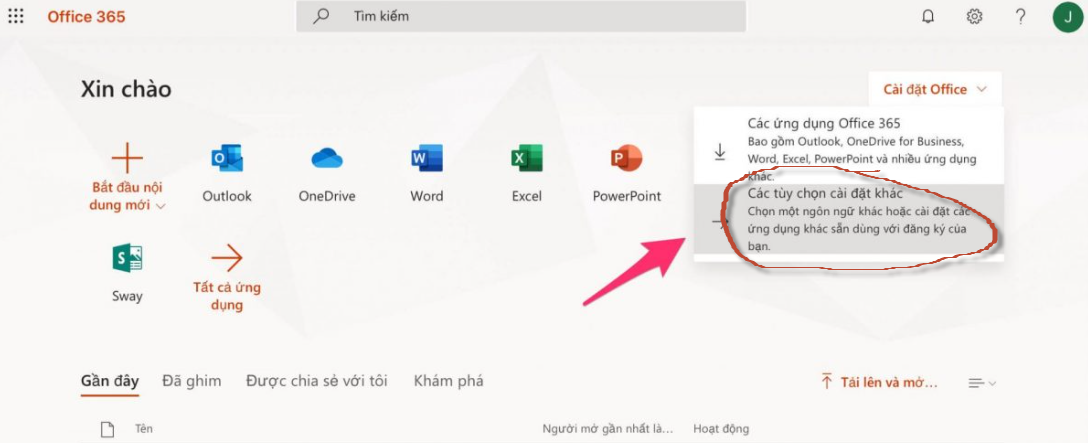Sort by Người mở gần nhất là column
1088x443 pixels.
(x=608, y=429)
